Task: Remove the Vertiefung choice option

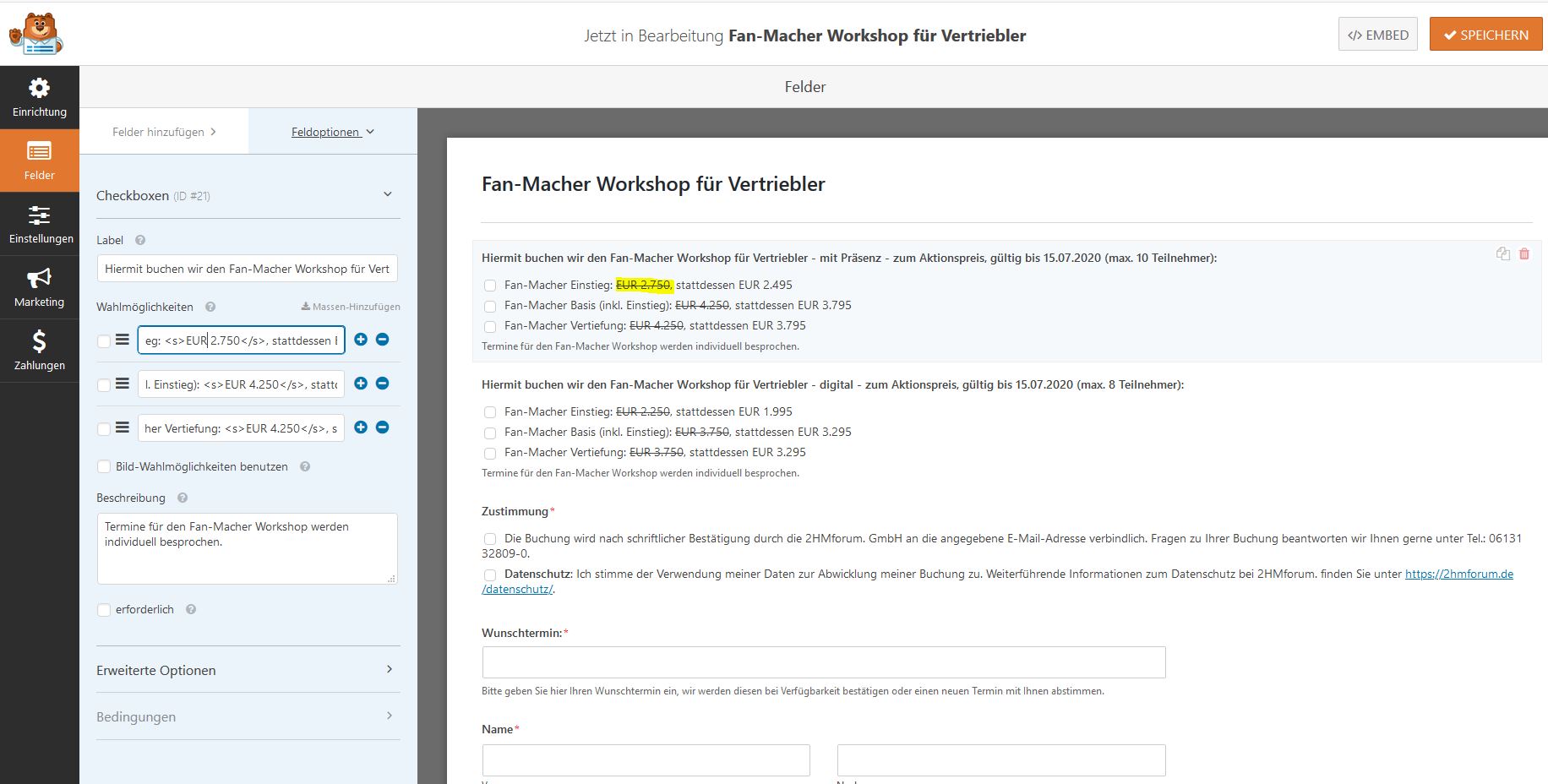Action: (x=383, y=427)
